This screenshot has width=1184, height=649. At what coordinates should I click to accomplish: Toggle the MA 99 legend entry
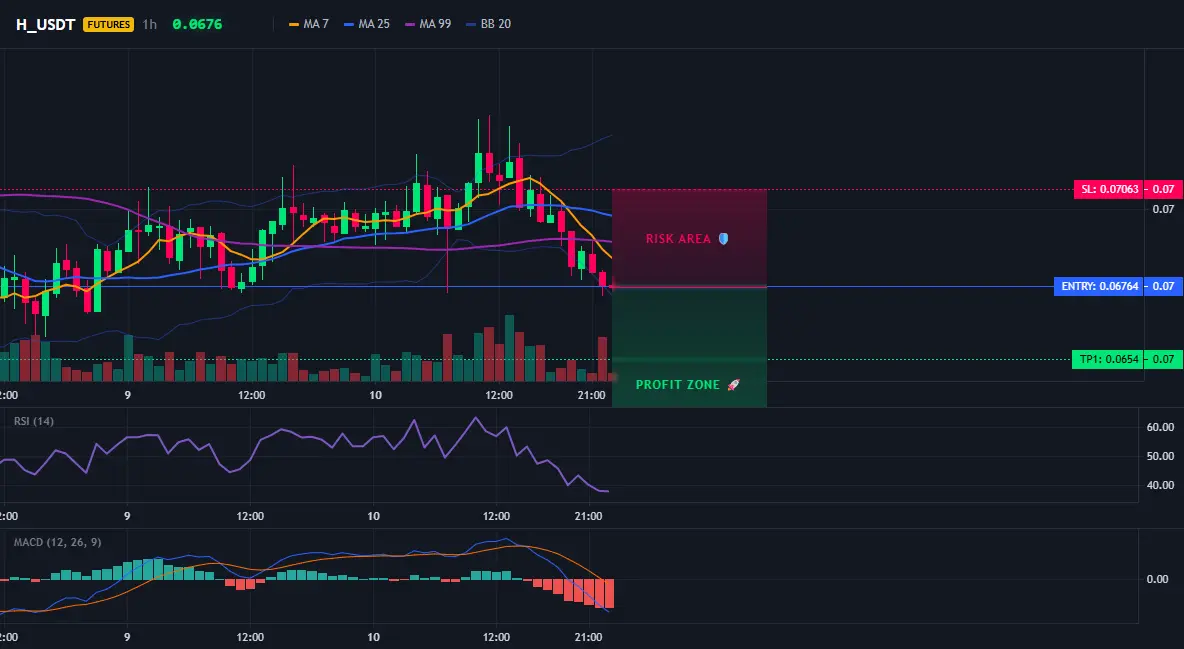(x=428, y=24)
